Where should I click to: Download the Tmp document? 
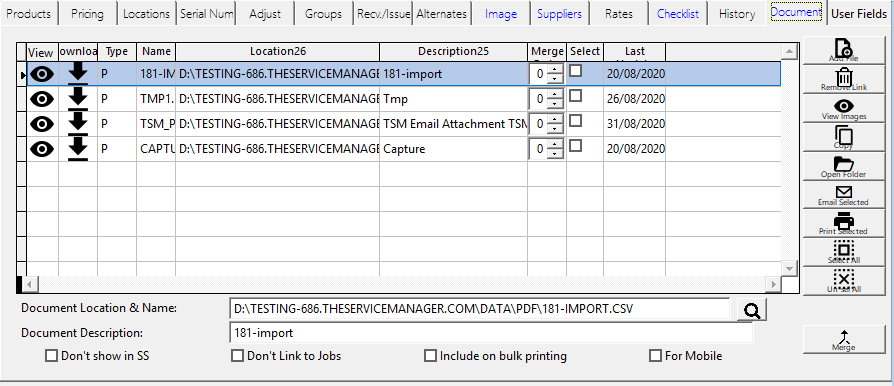(78, 99)
